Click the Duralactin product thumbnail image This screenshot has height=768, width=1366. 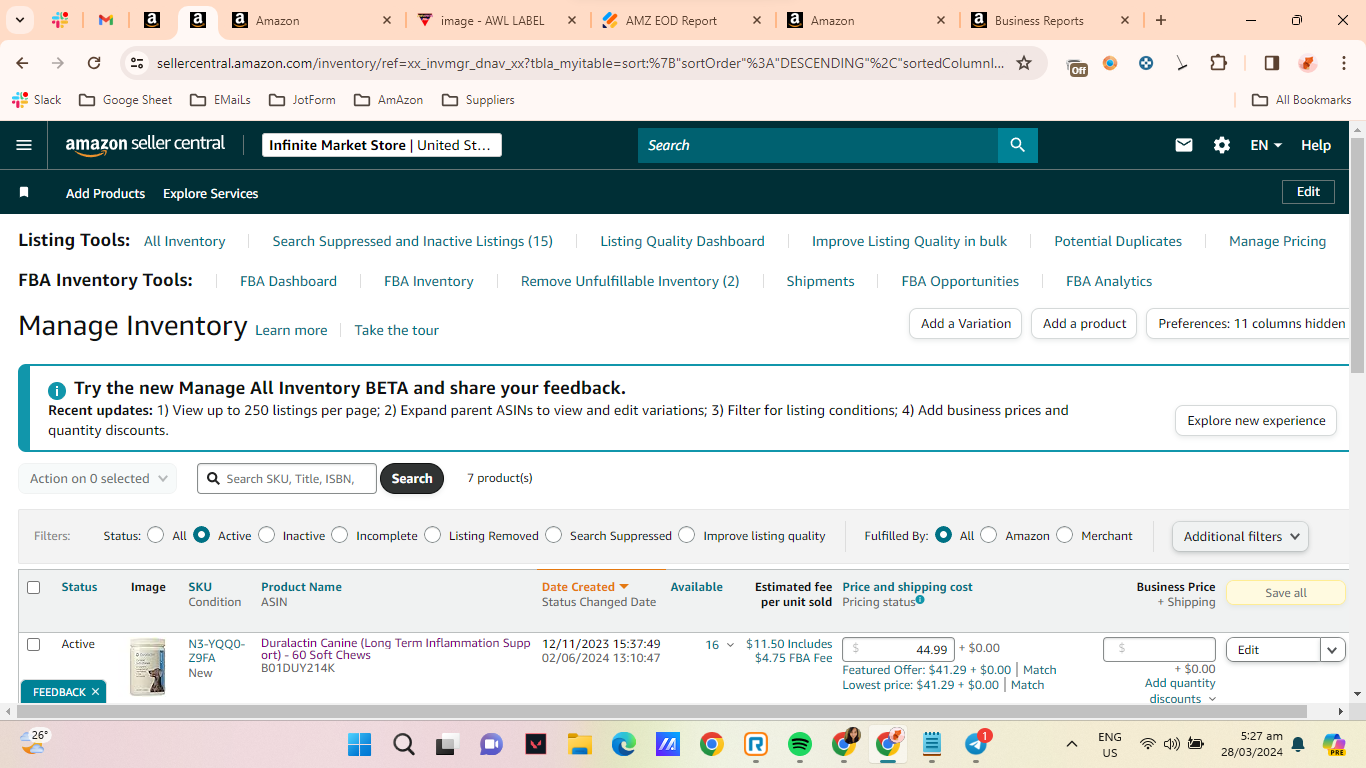(x=147, y=668)
